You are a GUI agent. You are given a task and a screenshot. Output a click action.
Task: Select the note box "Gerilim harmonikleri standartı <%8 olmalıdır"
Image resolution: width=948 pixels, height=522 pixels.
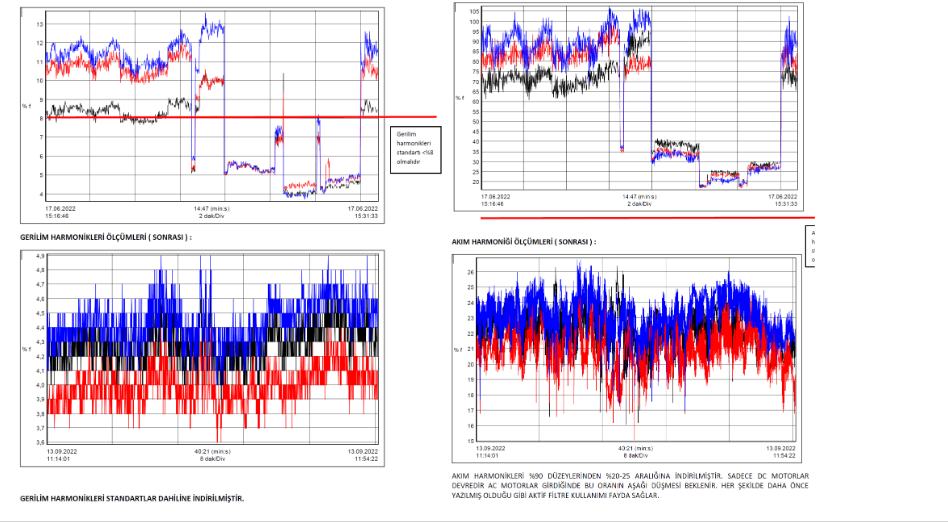[415, 149]
